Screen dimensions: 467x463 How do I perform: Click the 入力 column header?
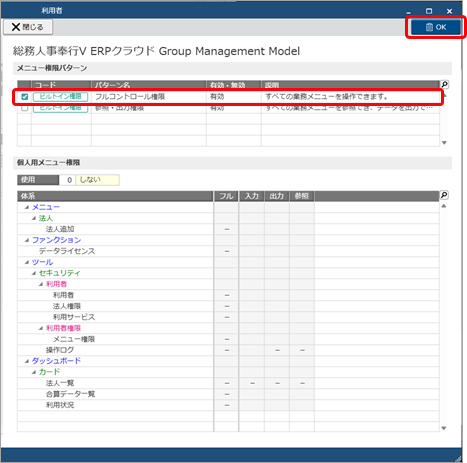(x=252, y=196)
